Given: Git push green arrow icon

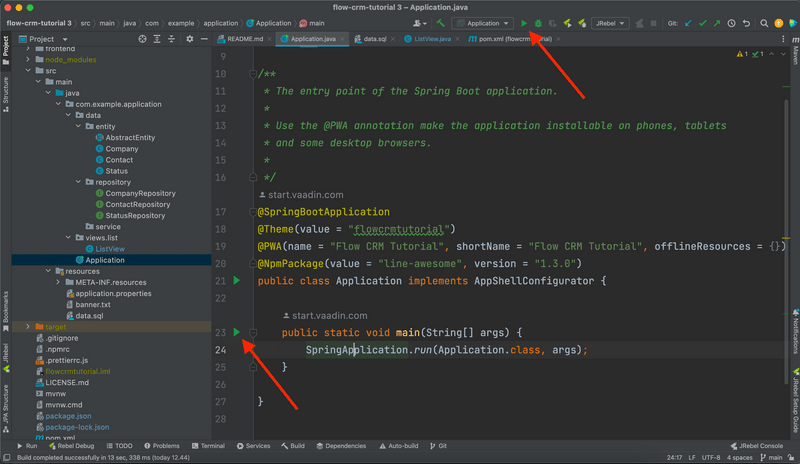Looking at the screenshot, I should [x=717, y=23].
